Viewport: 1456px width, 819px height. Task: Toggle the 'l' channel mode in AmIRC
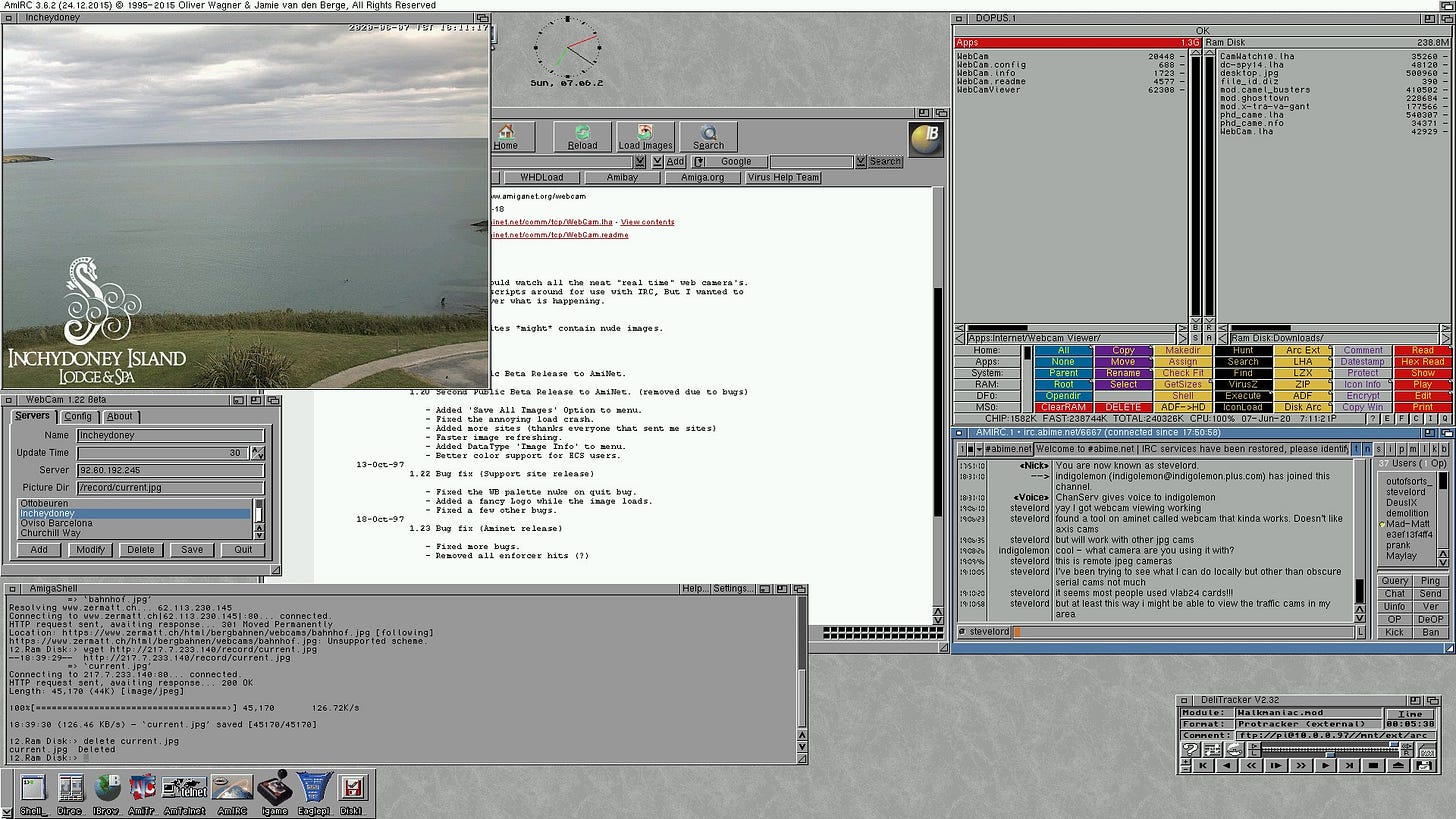pyautogui.click(x=1424, y=449)
